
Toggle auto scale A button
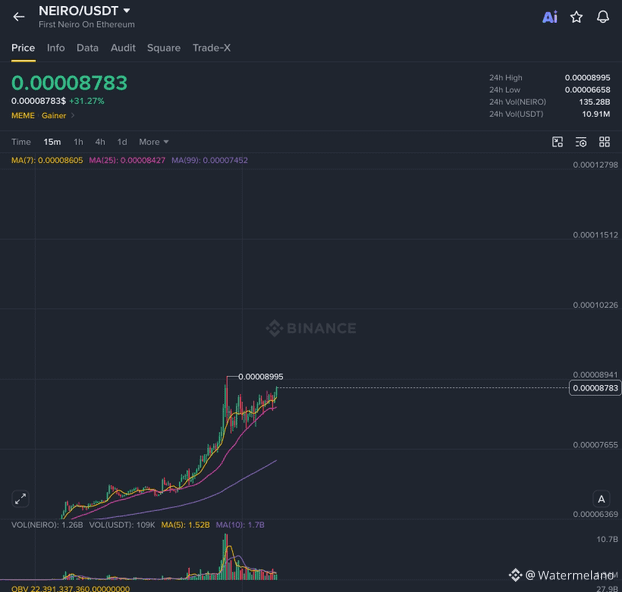[x=601, y=499]
